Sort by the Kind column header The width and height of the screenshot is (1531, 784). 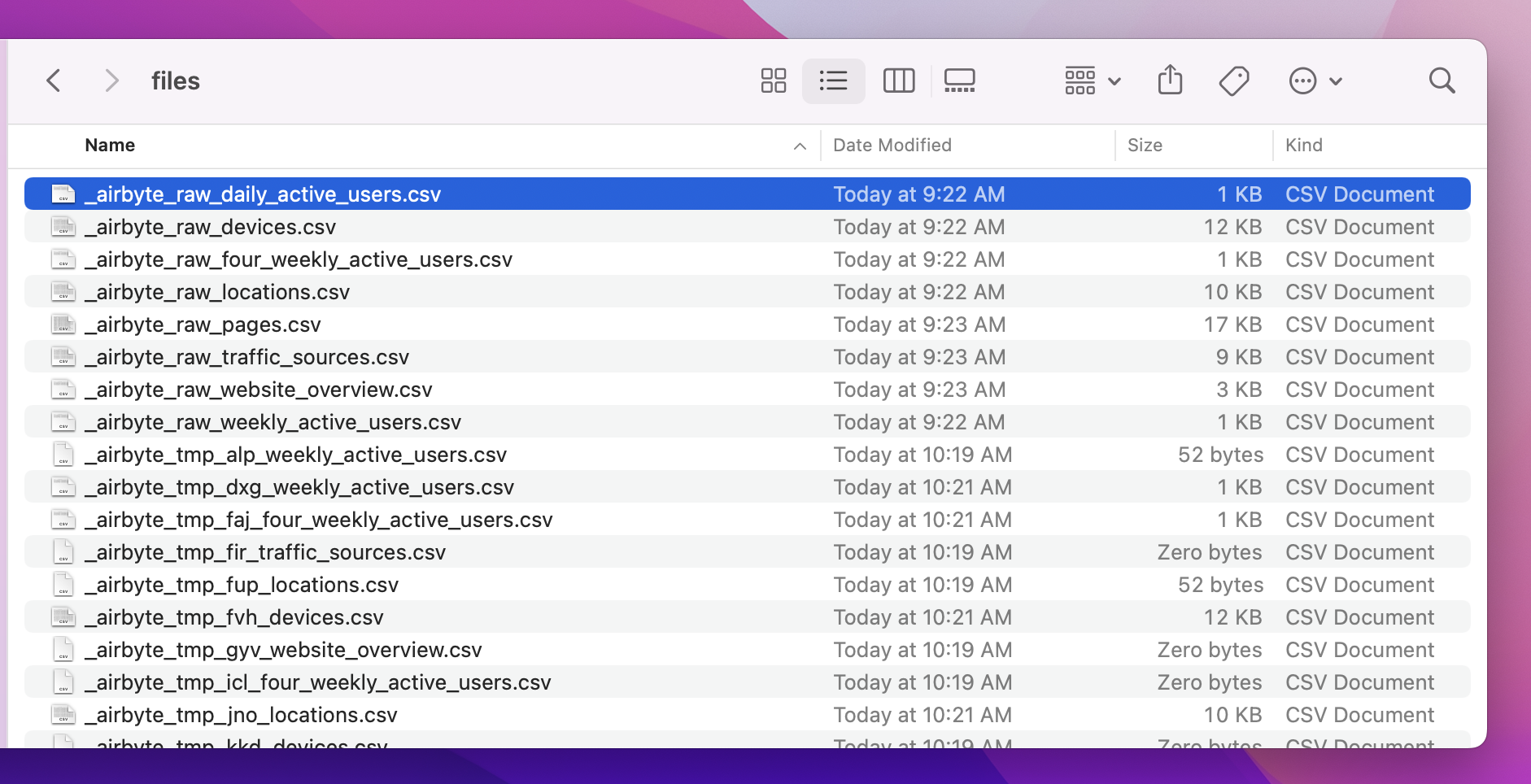pyautogui.click(x=1304, y=146)
